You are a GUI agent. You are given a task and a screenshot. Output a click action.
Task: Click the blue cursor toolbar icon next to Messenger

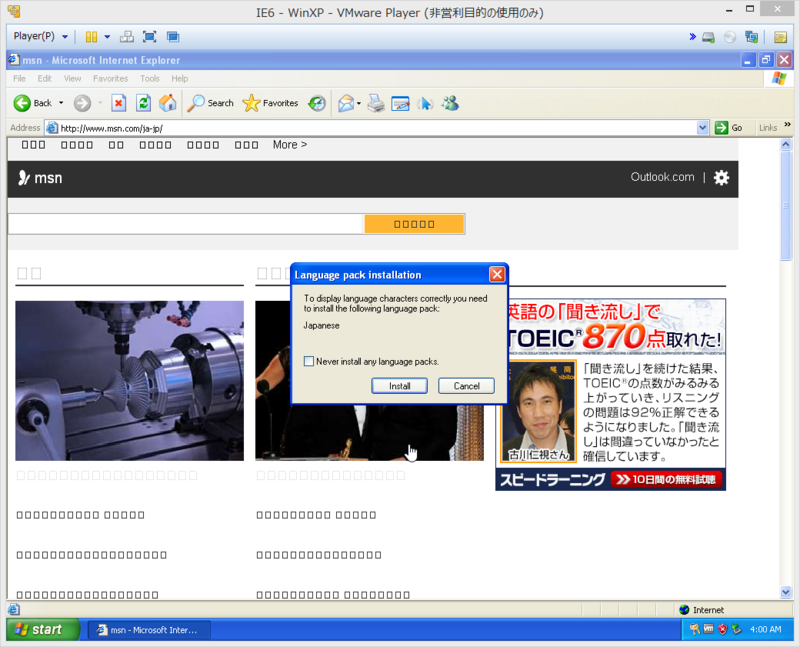pyautogui.click(x=426, y=104)
